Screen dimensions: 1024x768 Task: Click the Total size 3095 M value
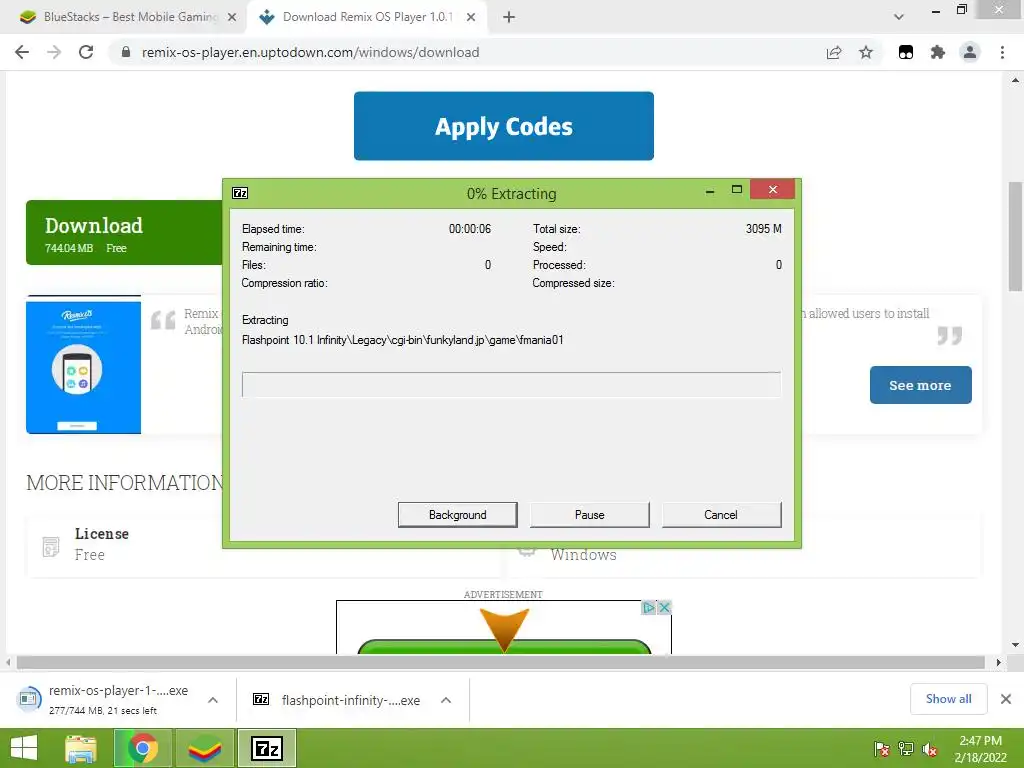763,229
